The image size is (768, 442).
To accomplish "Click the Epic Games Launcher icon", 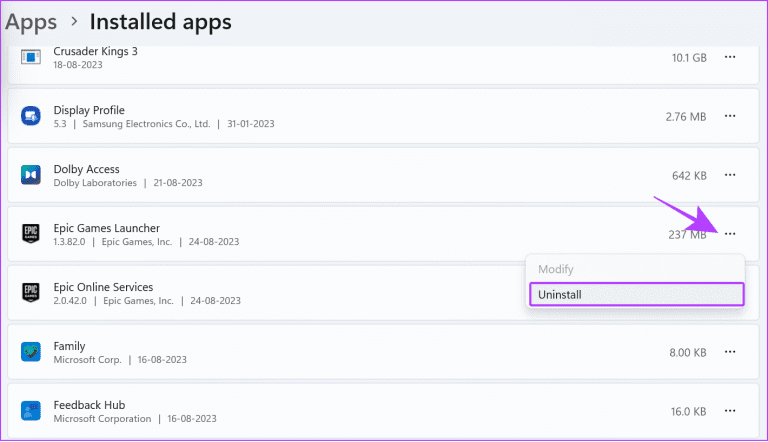I will point(30,234).
